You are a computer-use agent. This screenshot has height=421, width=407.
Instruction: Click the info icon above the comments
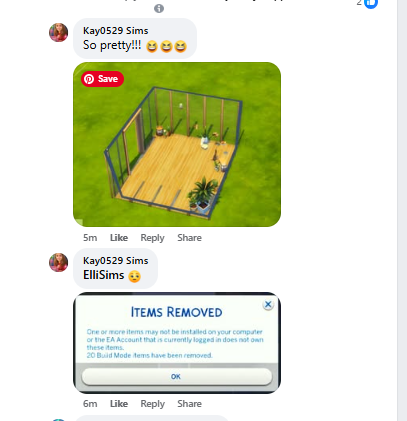pyautogui.click(x=159, y=8)
